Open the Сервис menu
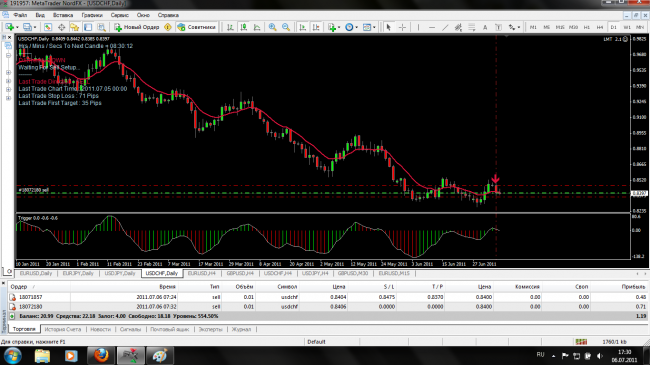 [x=120, y=15]
